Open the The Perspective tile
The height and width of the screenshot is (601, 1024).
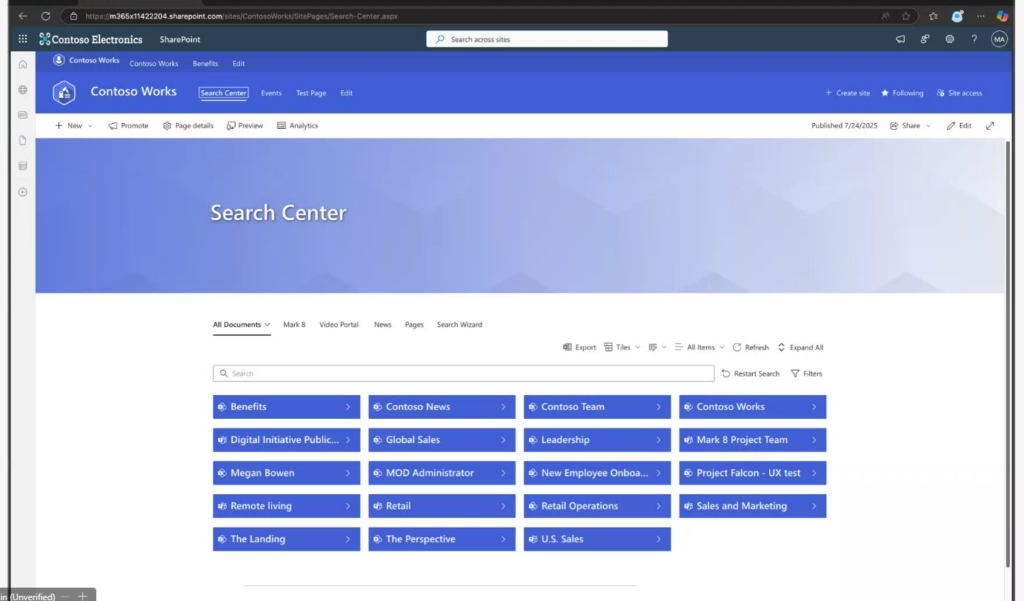(441, 540)
